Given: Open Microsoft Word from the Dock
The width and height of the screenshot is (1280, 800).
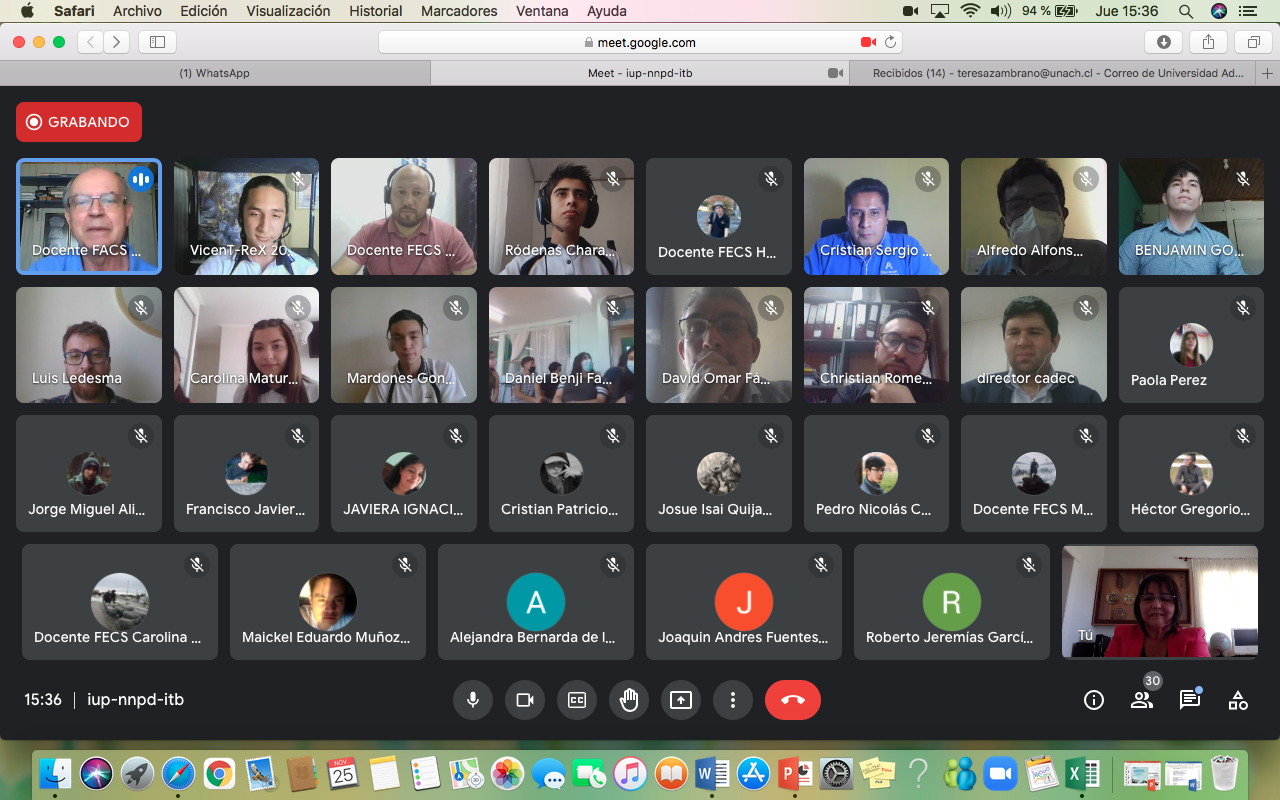Looking at the screenshot, I should click(x=711, y=773).
